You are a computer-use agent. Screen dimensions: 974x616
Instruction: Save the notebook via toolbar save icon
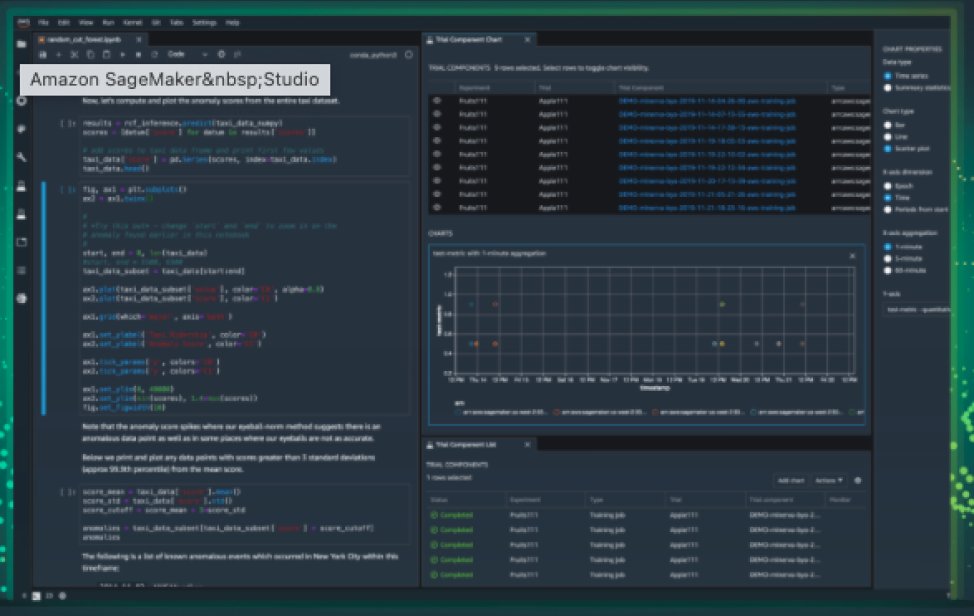(43, 55)
